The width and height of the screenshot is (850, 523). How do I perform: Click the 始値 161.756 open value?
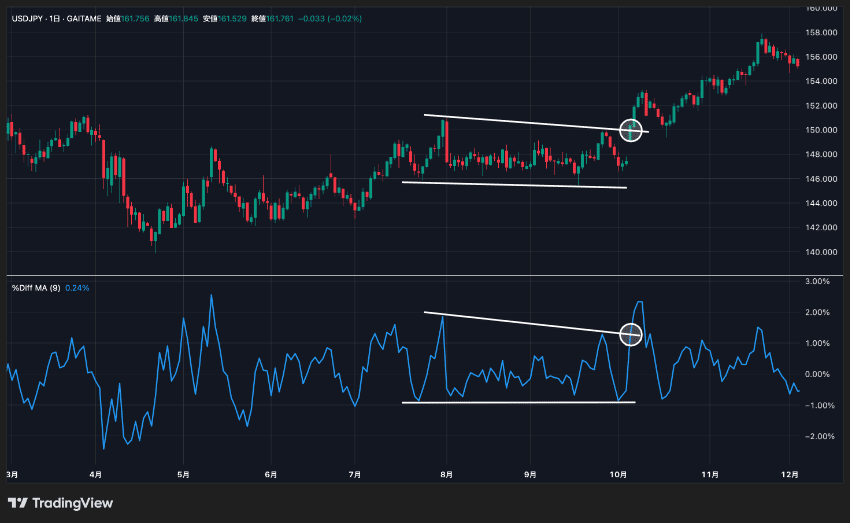[127, 18]
